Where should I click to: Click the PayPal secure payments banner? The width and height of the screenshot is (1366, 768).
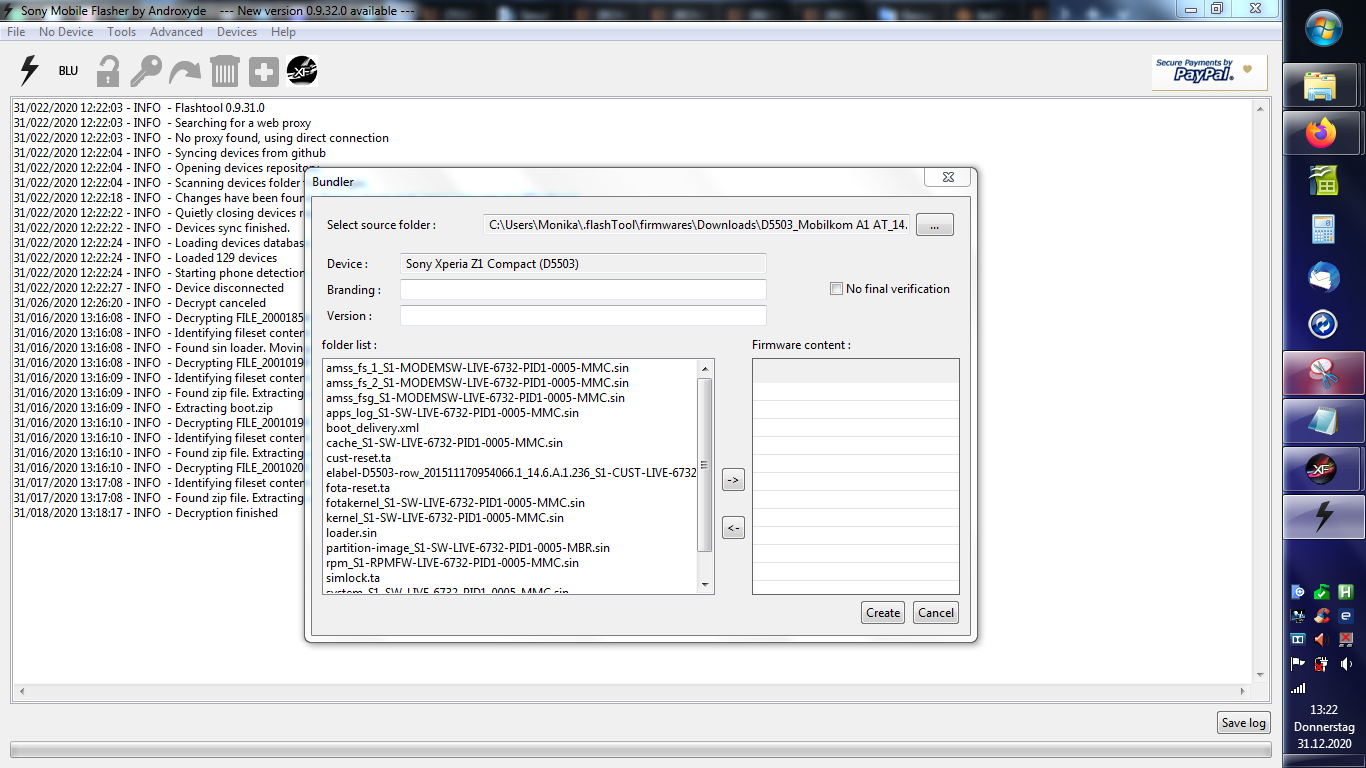[1209, 72]
